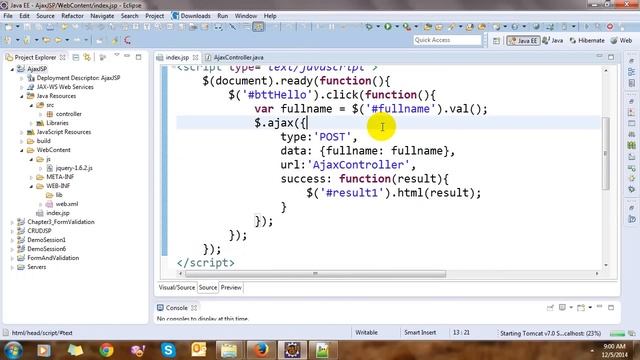Screen dimensions: 640x360
Task: Switch to the Java perspective
Action: tap(553, 40)
